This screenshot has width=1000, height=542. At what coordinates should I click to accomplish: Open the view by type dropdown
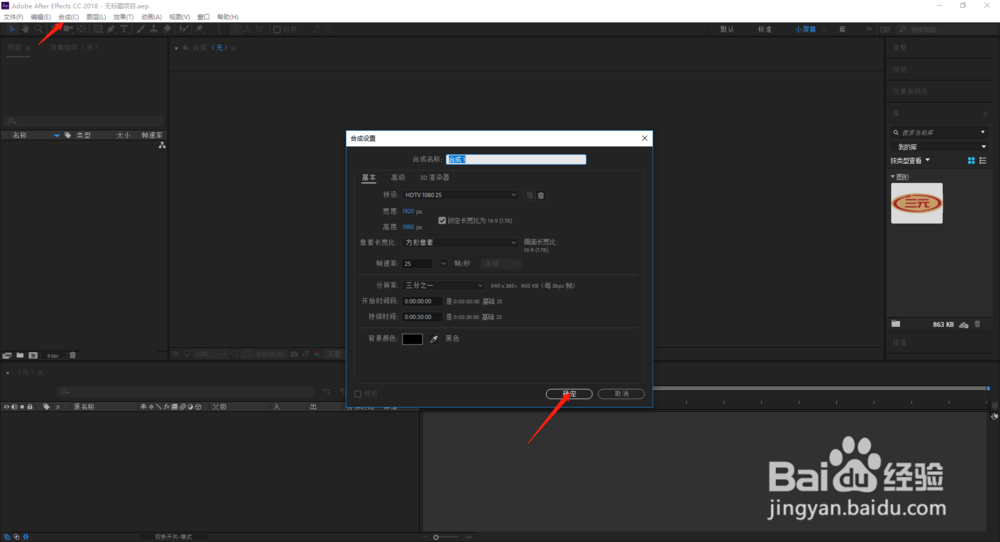[910, 161]
